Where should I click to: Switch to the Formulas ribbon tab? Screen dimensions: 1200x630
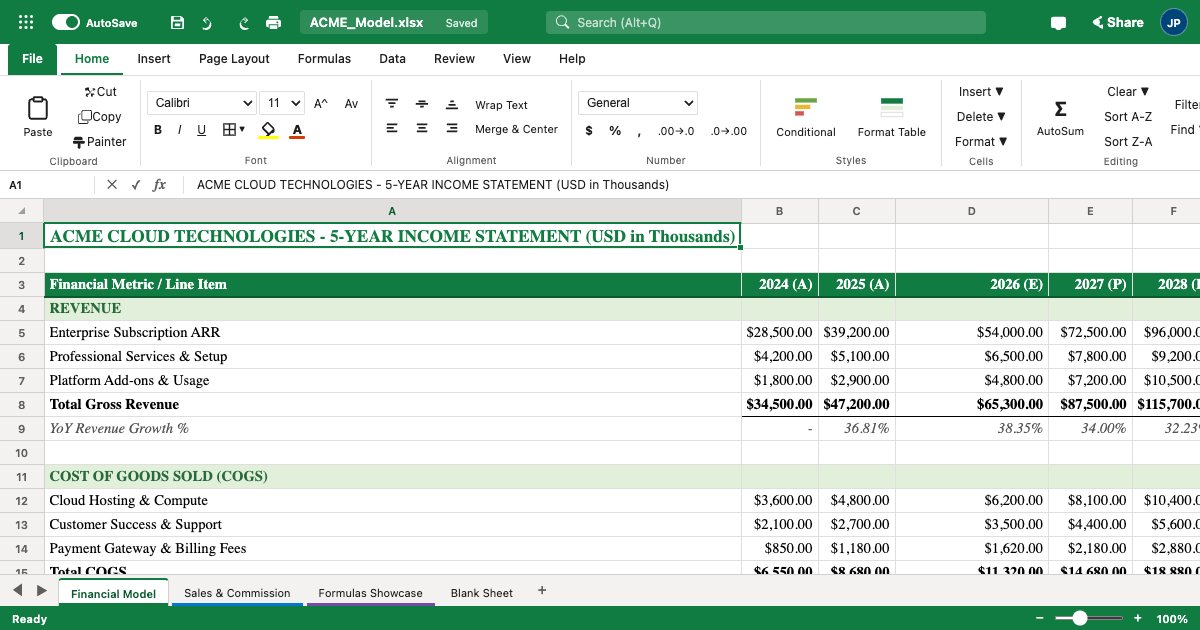324,59
